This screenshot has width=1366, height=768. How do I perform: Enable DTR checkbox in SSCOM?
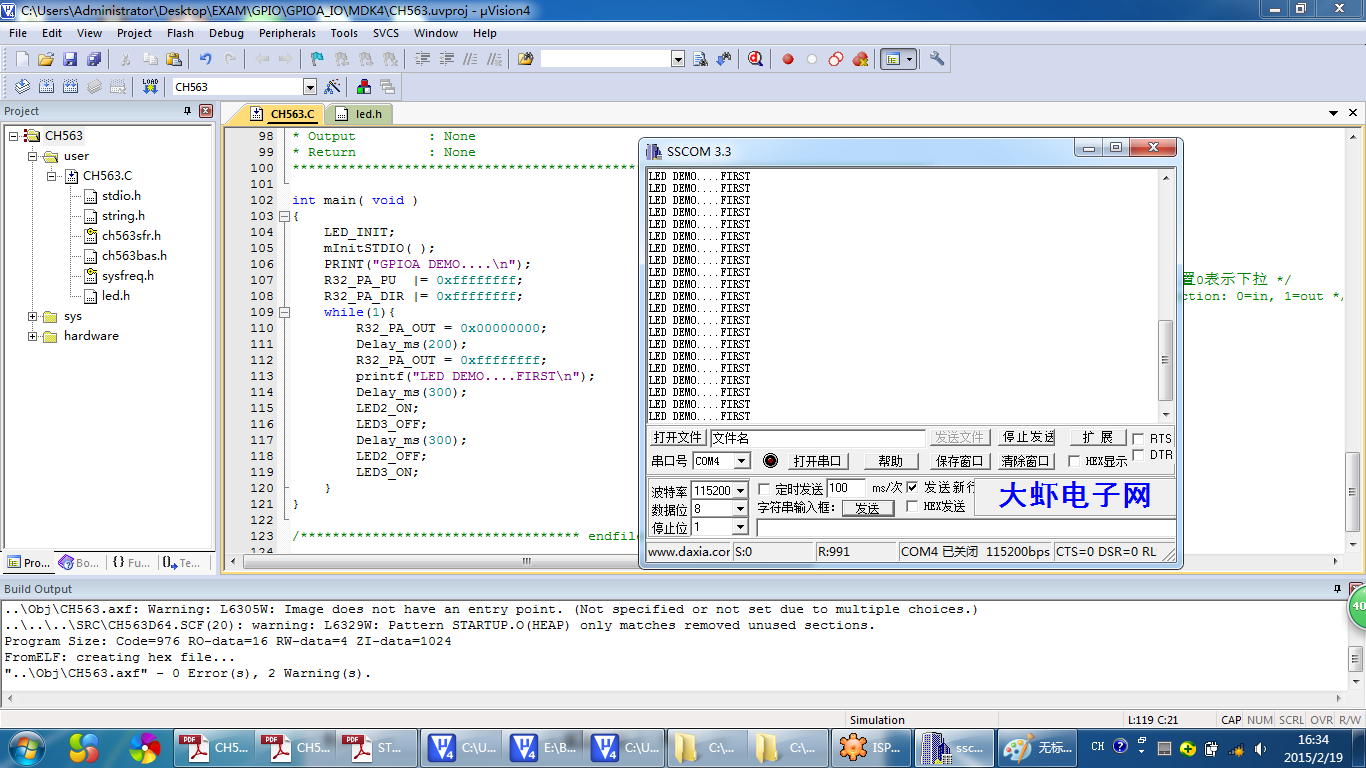click(x=1138, y=455)
